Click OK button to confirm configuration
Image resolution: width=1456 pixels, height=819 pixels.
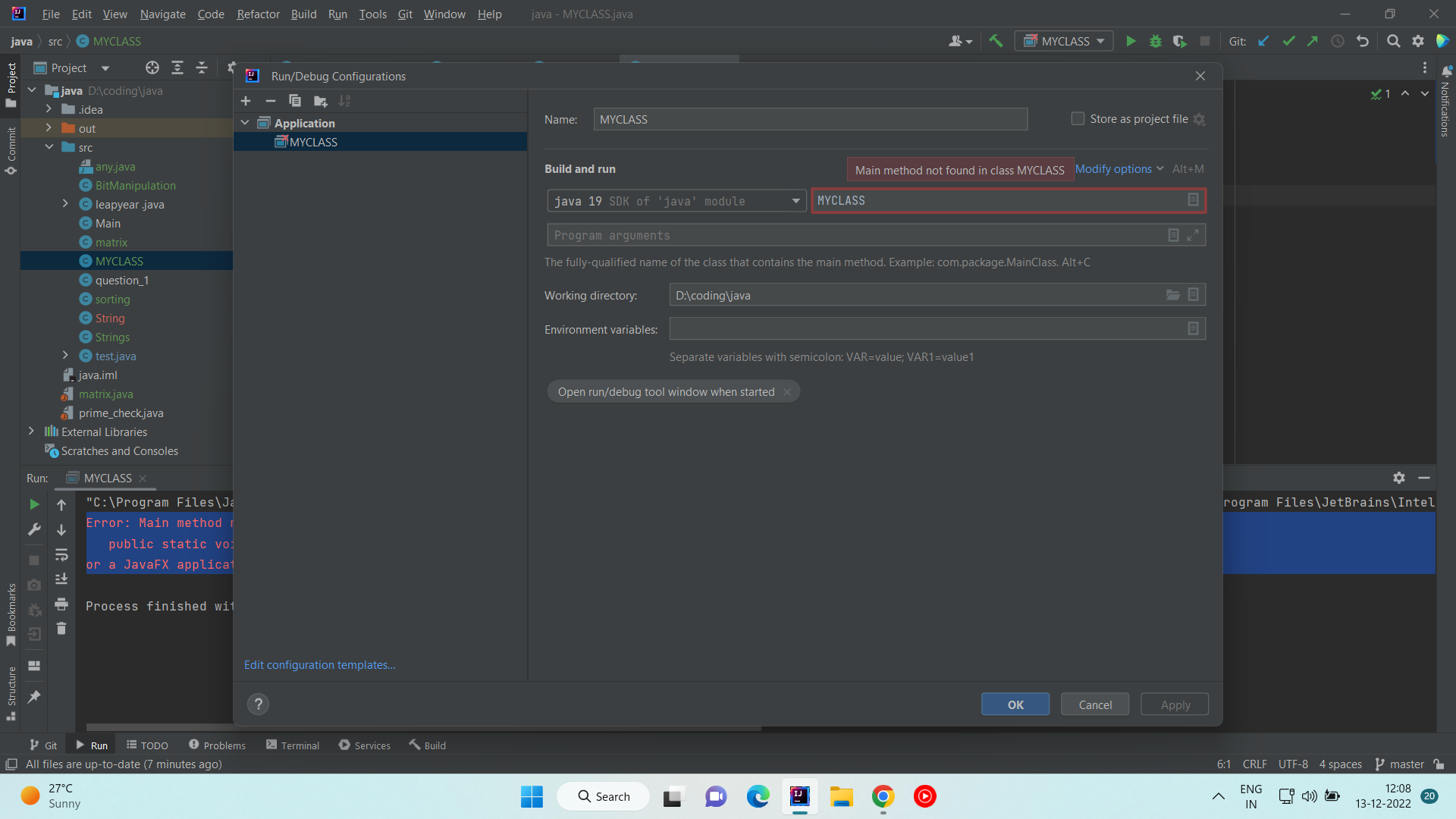[x=1015, y=705]
